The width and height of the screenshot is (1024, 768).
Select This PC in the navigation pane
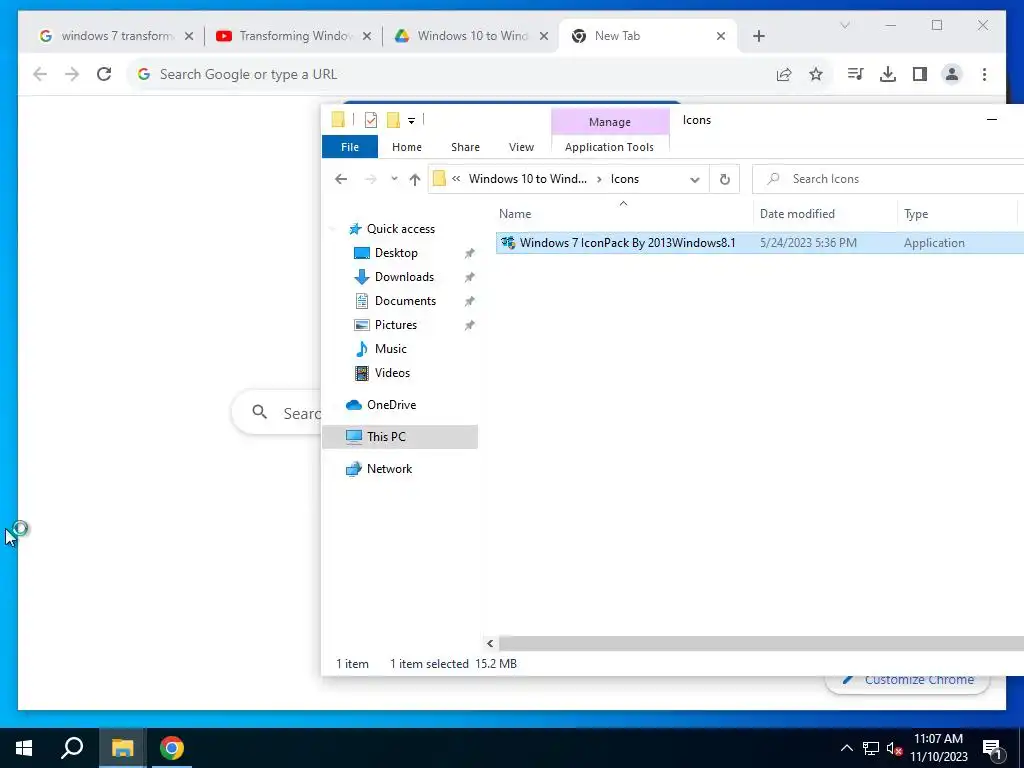pyautogui.click(x=400, y=437)
